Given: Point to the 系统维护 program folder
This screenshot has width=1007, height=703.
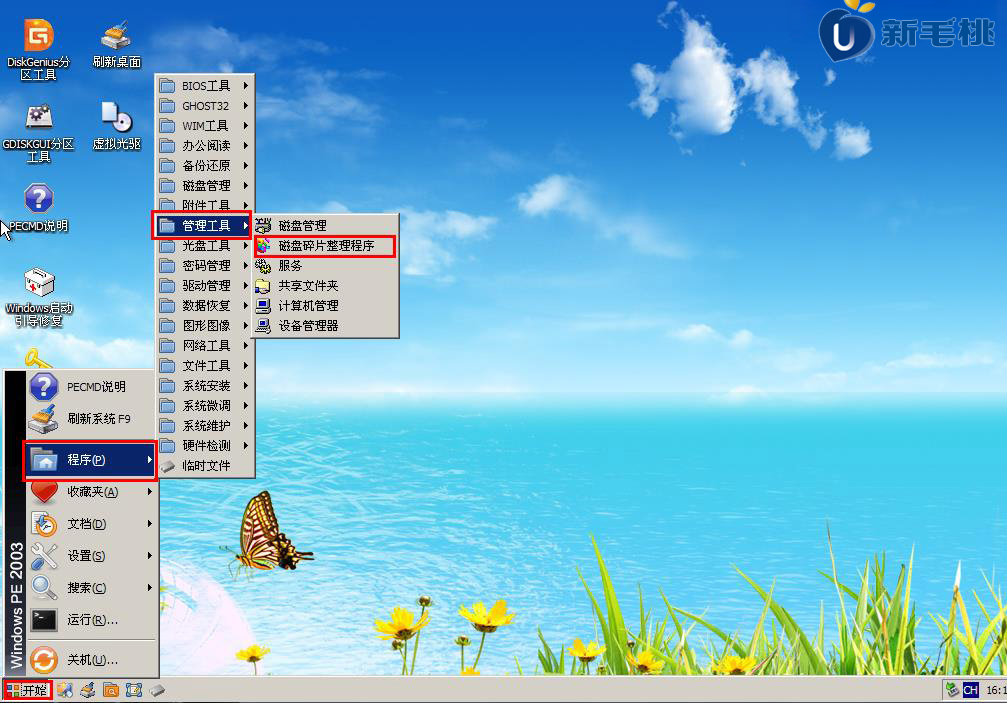Looking at the screenshot, I should coord(205,425).
